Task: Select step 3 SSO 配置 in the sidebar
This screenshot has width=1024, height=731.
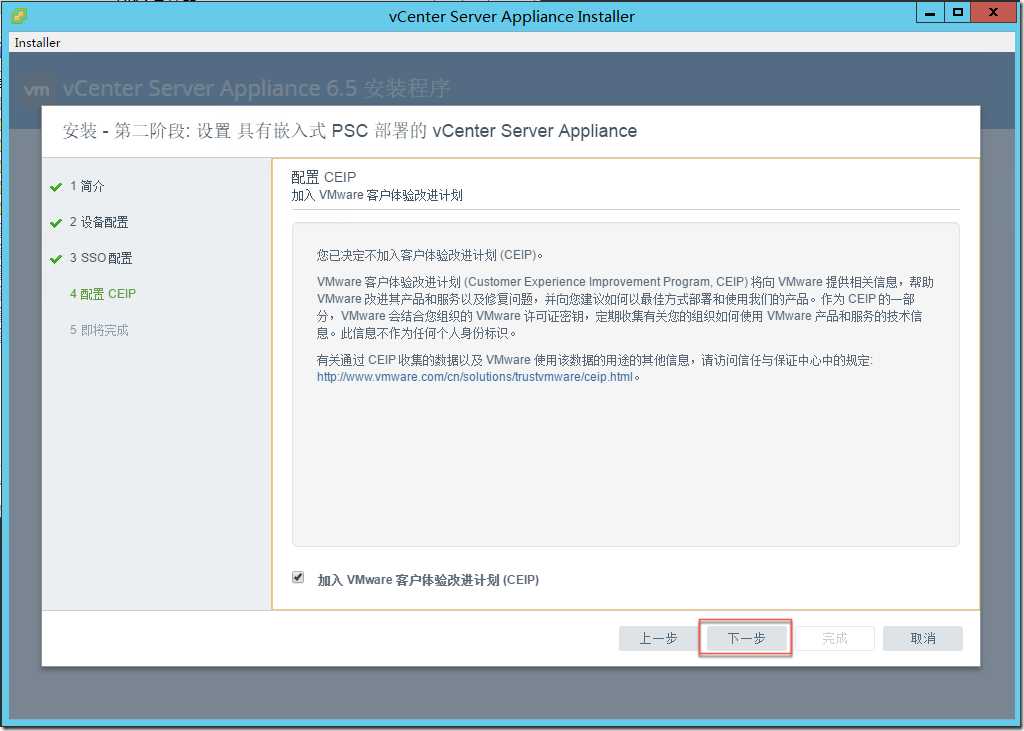Action: click(x=101, y=258)
